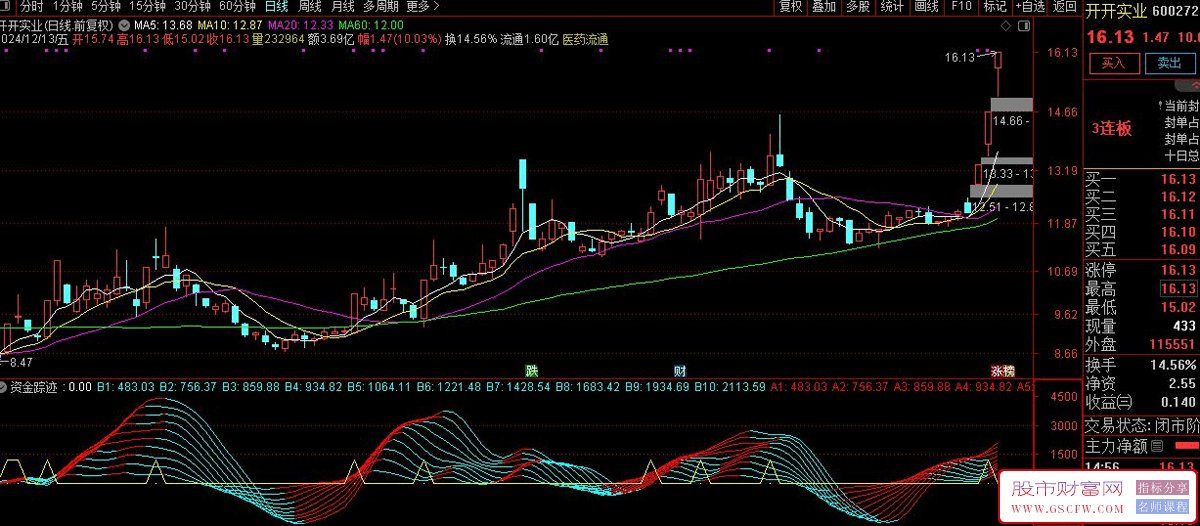Screen dimensions: 1200x526
Task: Open the 主力净额 detail icon
Action: pos(1157,446)
